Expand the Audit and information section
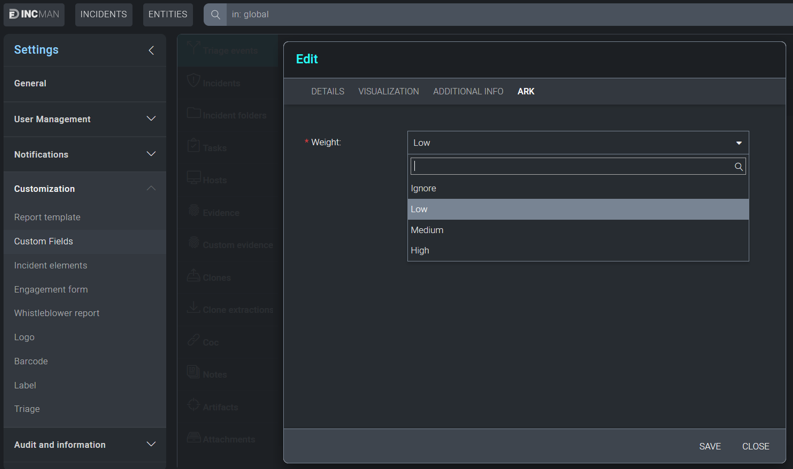 point(151,445)
